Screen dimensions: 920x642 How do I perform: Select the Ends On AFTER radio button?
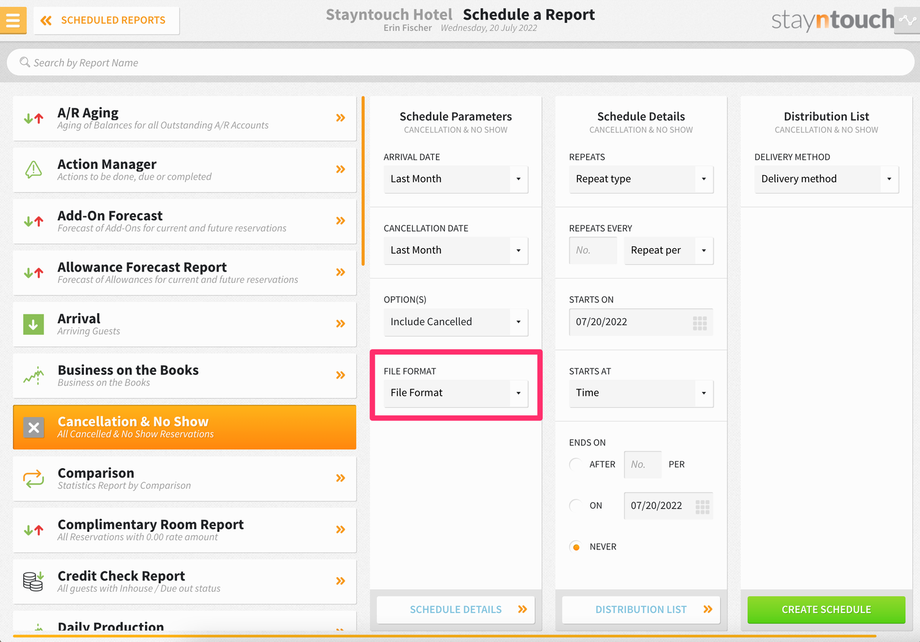tap(576, 465)
